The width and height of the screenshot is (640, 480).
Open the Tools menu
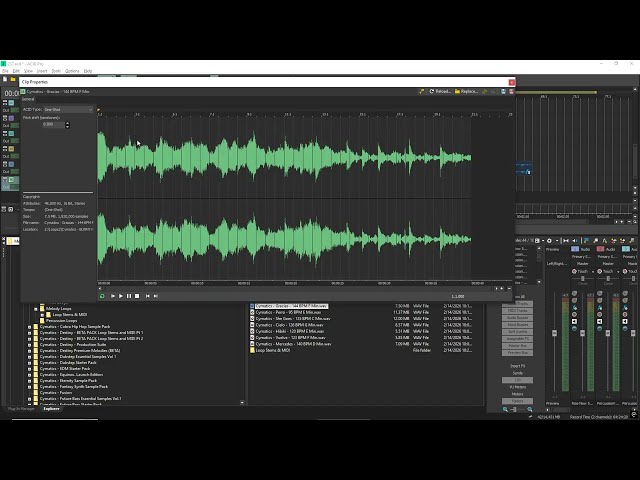[x=56, y=71]
